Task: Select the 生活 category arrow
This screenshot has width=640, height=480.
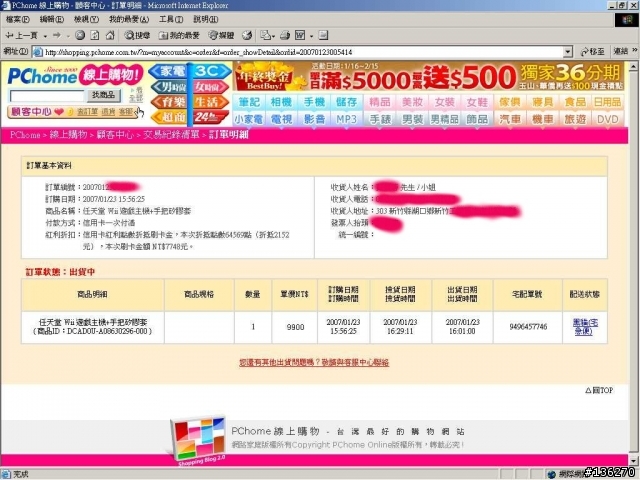Action: (210, 102)
